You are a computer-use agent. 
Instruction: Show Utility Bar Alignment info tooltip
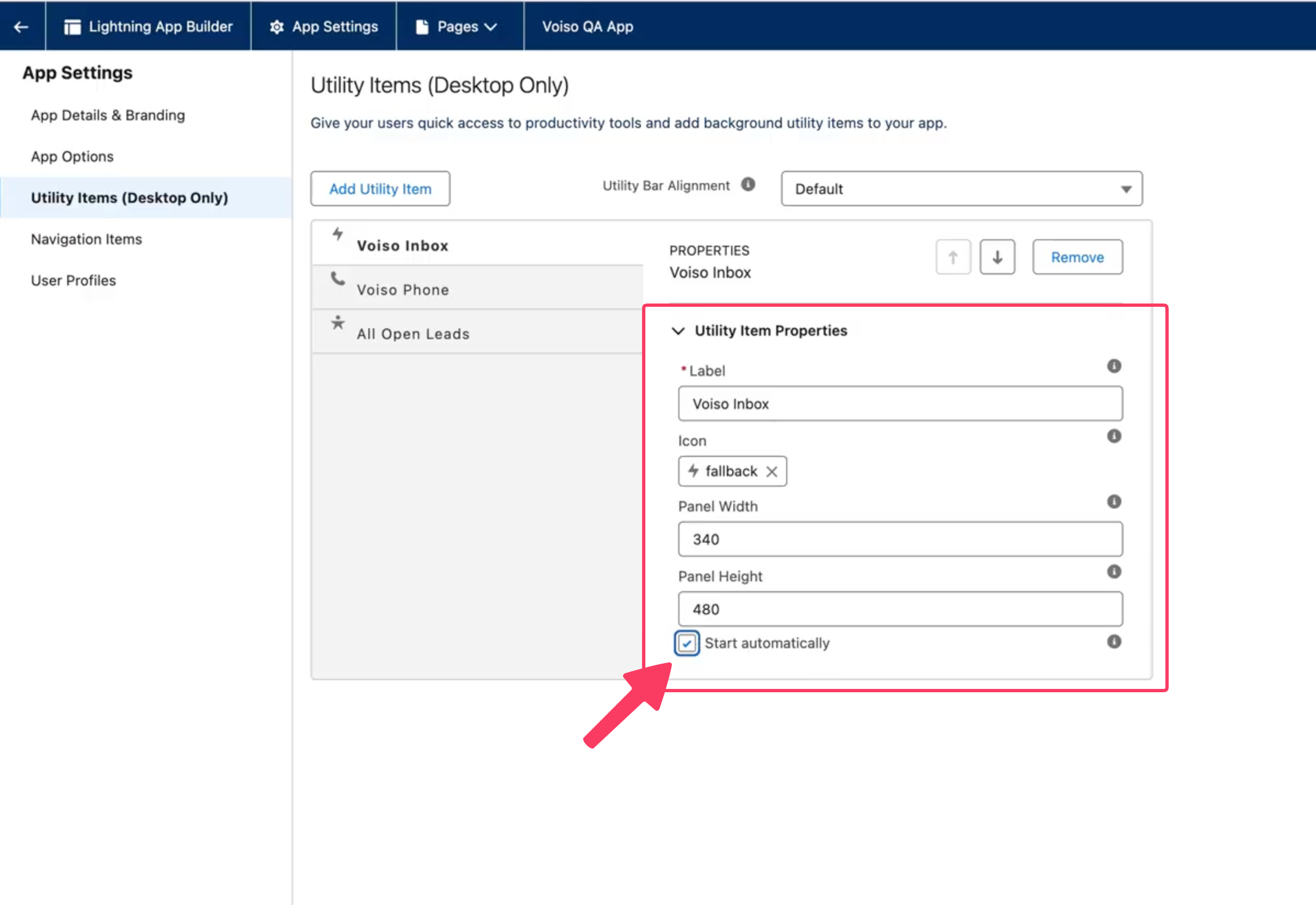pyautogui.click(x=748, y=184)
